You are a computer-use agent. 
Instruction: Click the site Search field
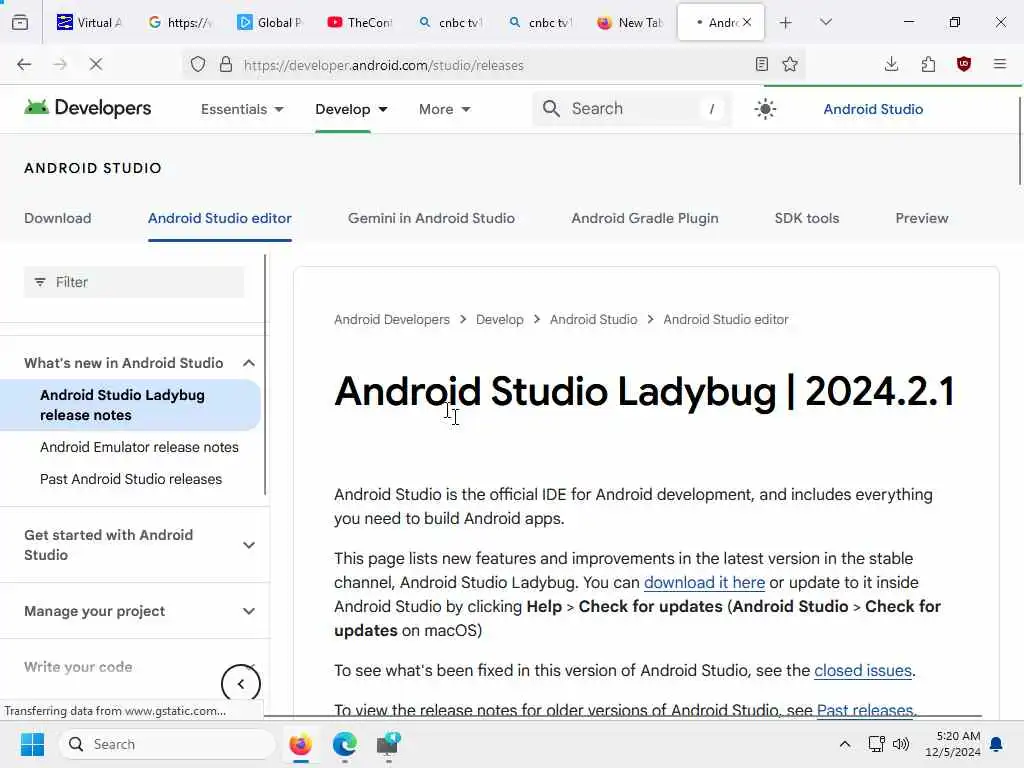(632, 108)
